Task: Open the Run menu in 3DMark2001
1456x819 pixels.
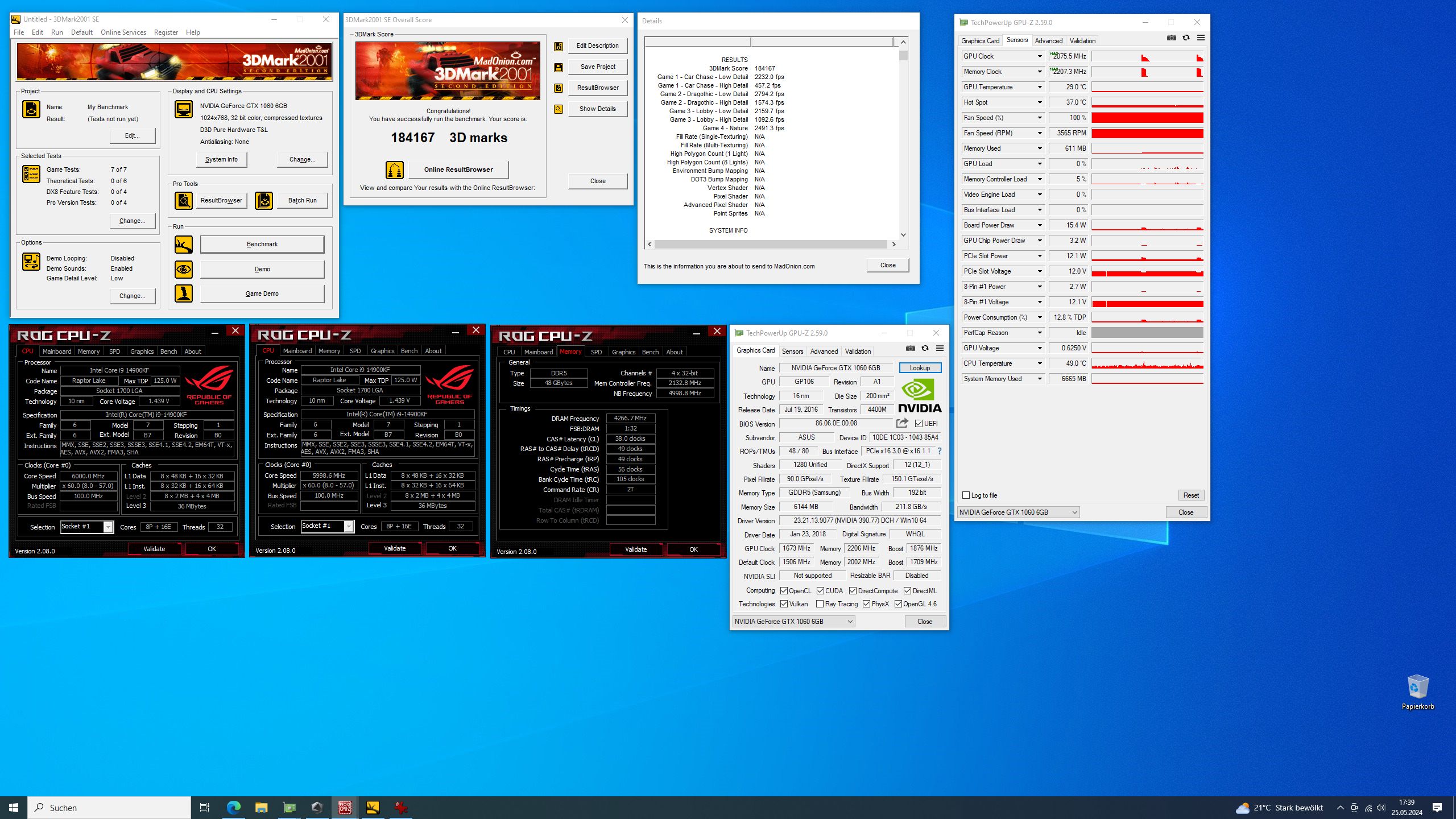Action: coord(57,32)
